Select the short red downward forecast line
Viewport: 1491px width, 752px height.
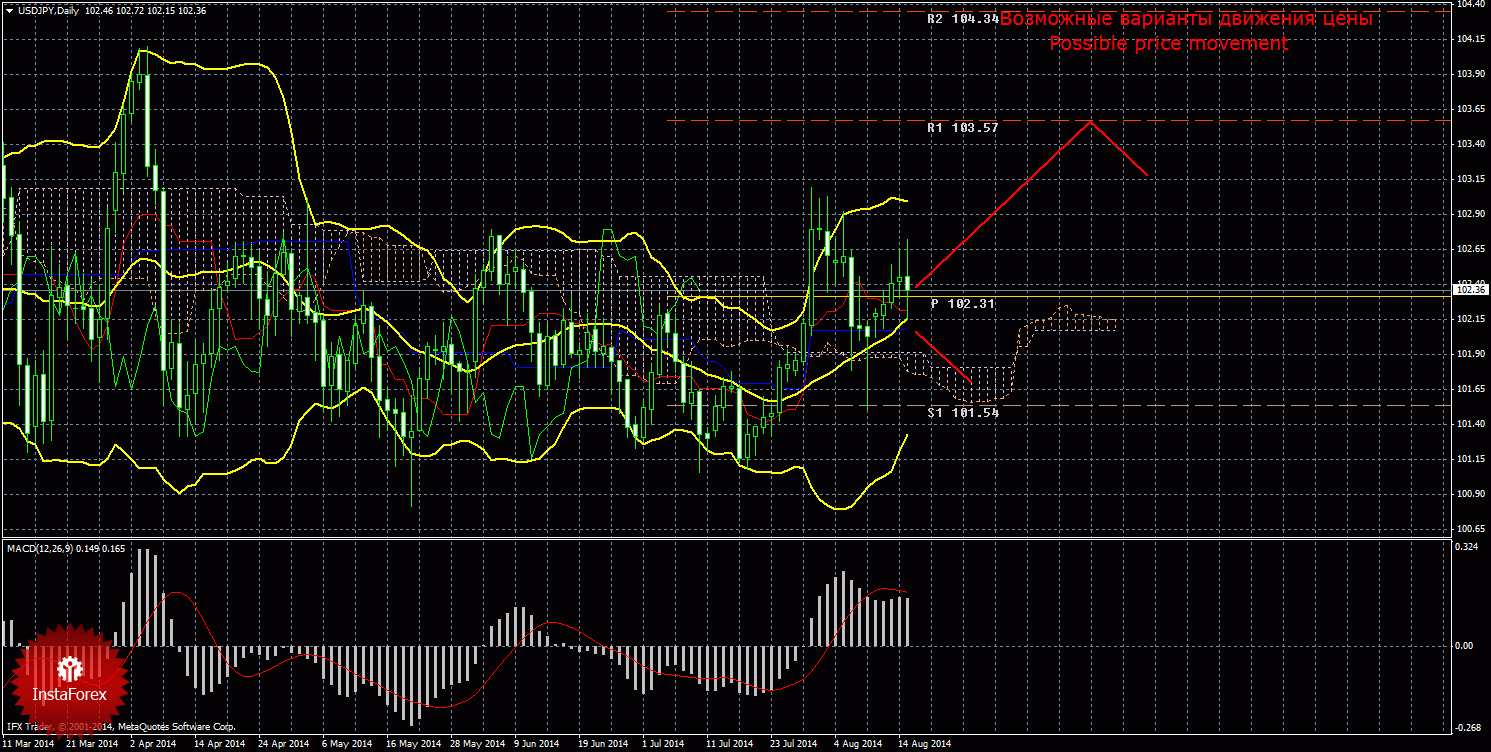coord(942,357)
